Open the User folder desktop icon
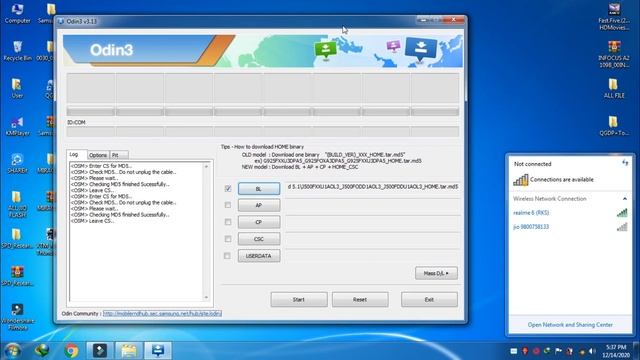 pos(17,88)
